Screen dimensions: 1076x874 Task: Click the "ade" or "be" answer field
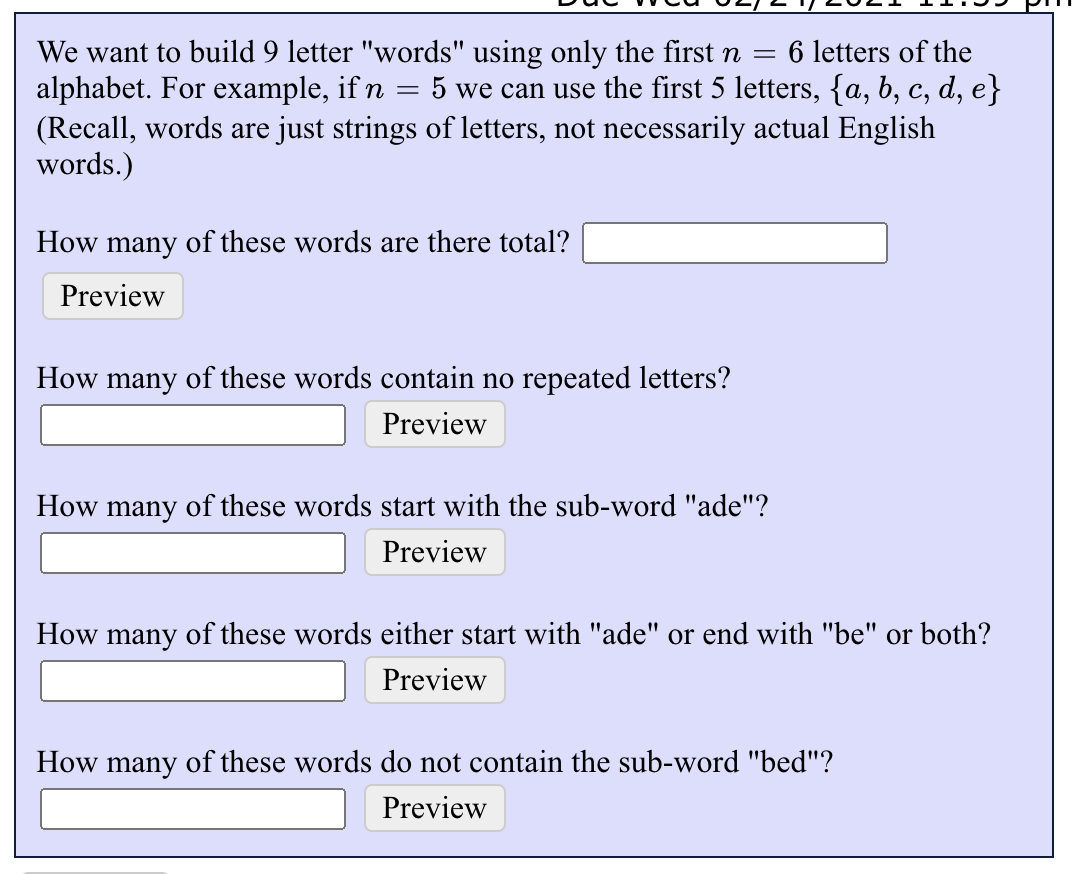193,681
